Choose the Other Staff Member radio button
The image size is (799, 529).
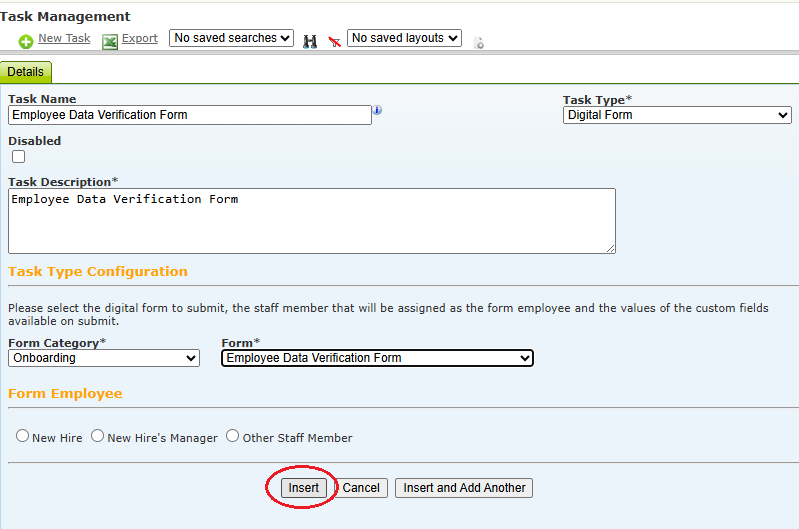[232, 436]
